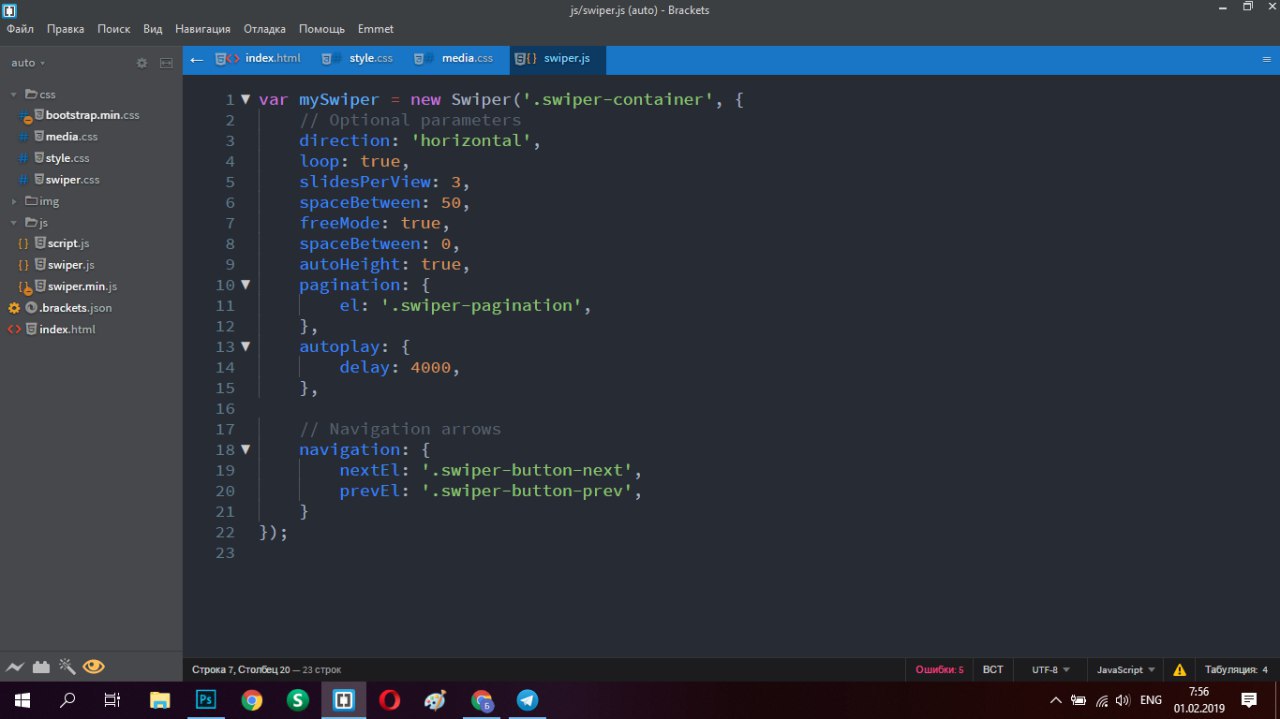This screenshot has height=719, width=1280.
Task: Open the Навигация menu
Action: [203, 29]
